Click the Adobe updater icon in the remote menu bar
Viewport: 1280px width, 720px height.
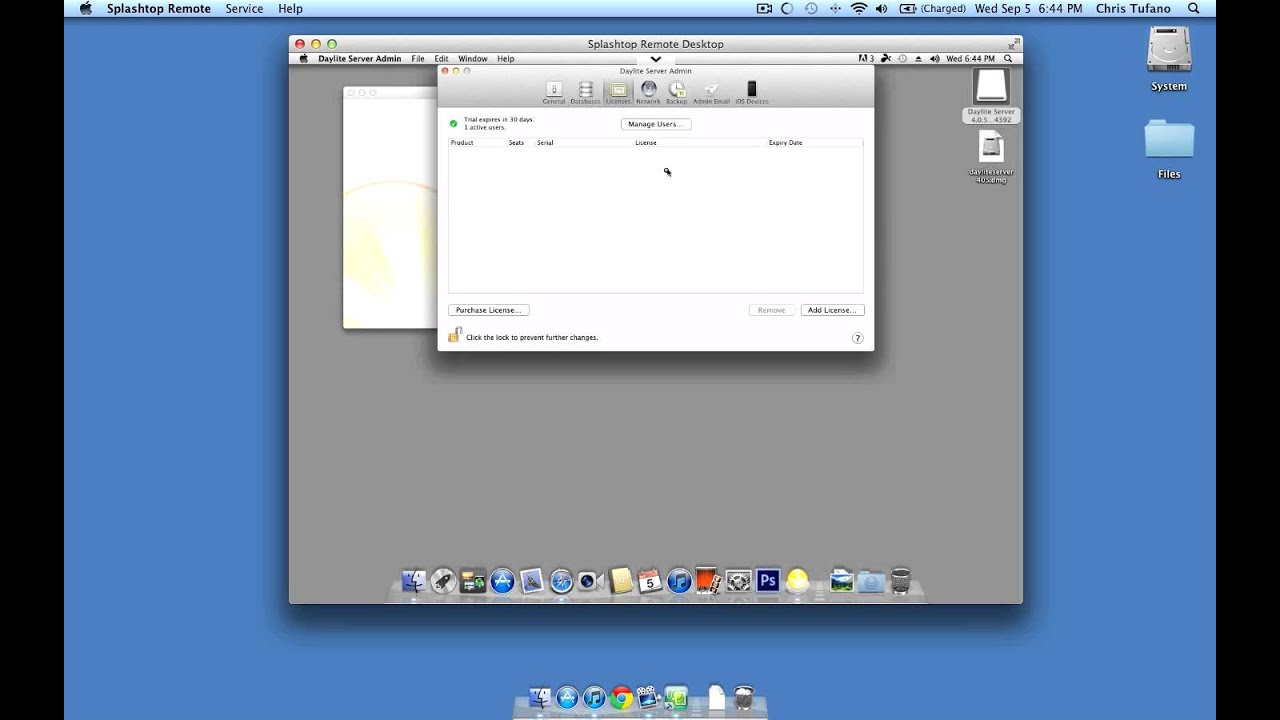(866, 59)
